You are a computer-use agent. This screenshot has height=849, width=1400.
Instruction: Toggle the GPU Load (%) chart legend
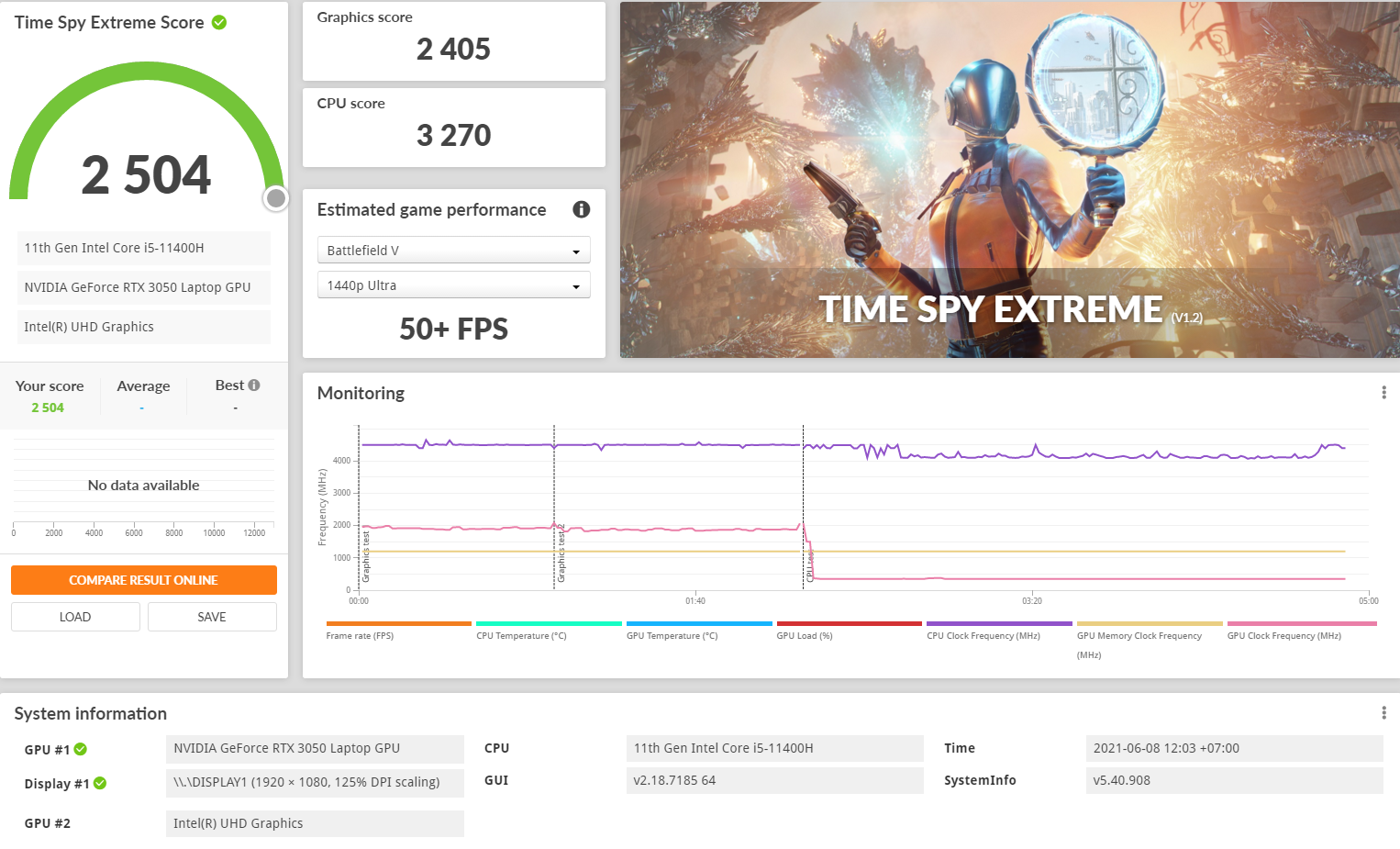pyautogui.click(x=805, y=635)
